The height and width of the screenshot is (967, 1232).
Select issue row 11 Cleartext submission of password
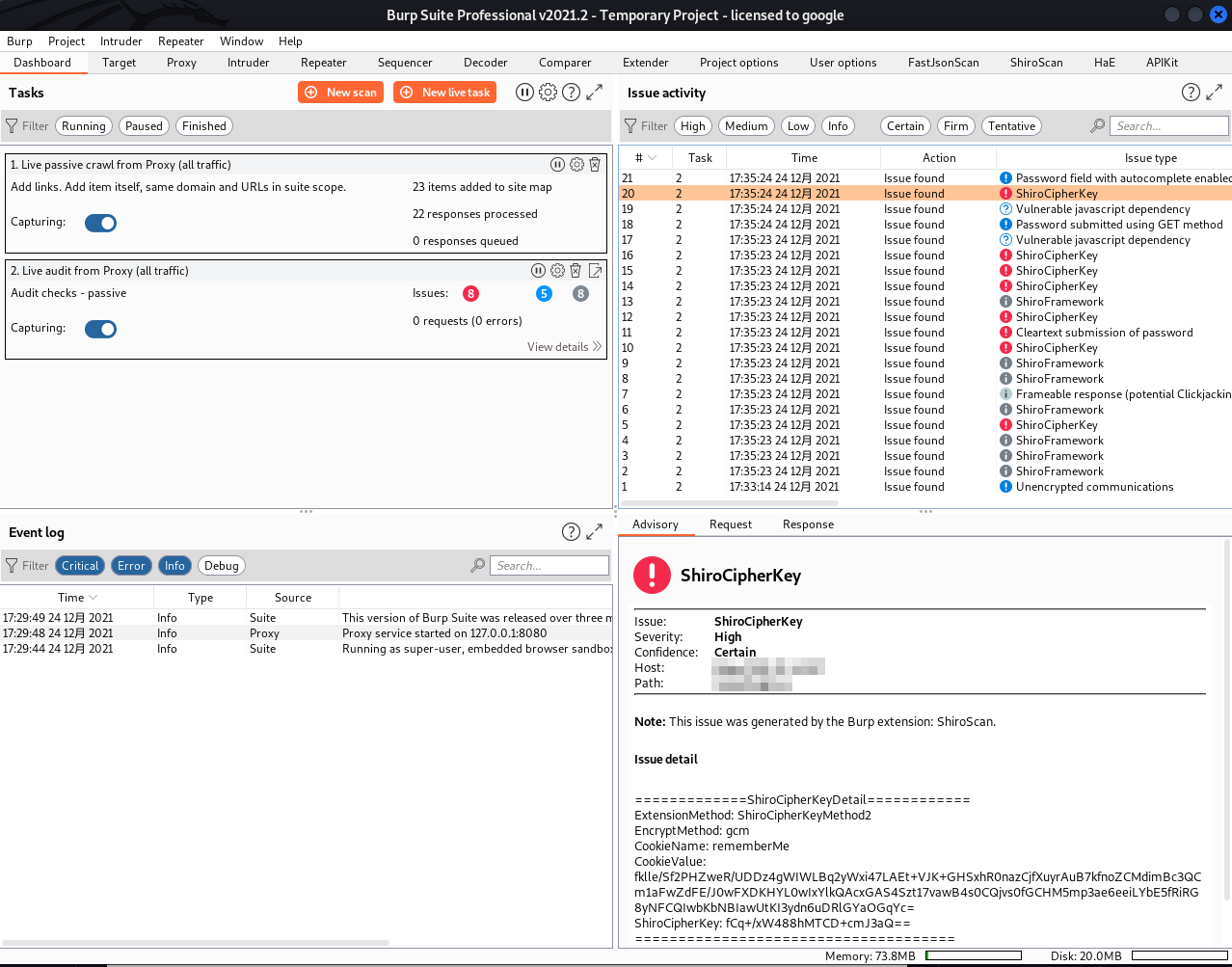[x=924, y=332]
